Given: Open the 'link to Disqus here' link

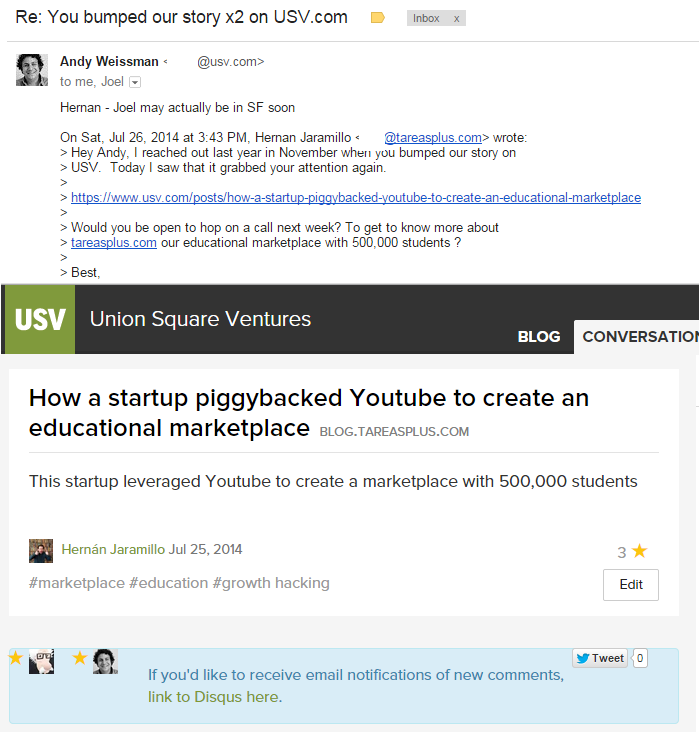Looking at the screenshot, I should pyautogui.click(x=214, y=697).
